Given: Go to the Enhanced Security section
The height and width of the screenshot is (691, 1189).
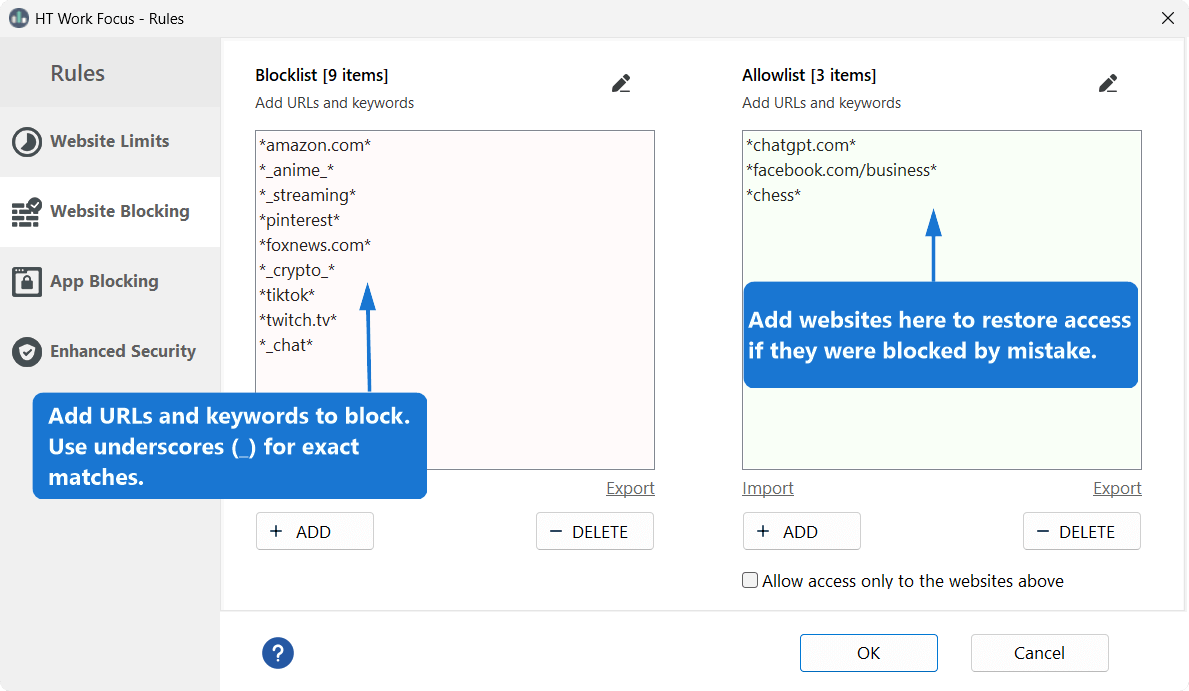Looking at the screenshot, I should click(x=122, y=352).
